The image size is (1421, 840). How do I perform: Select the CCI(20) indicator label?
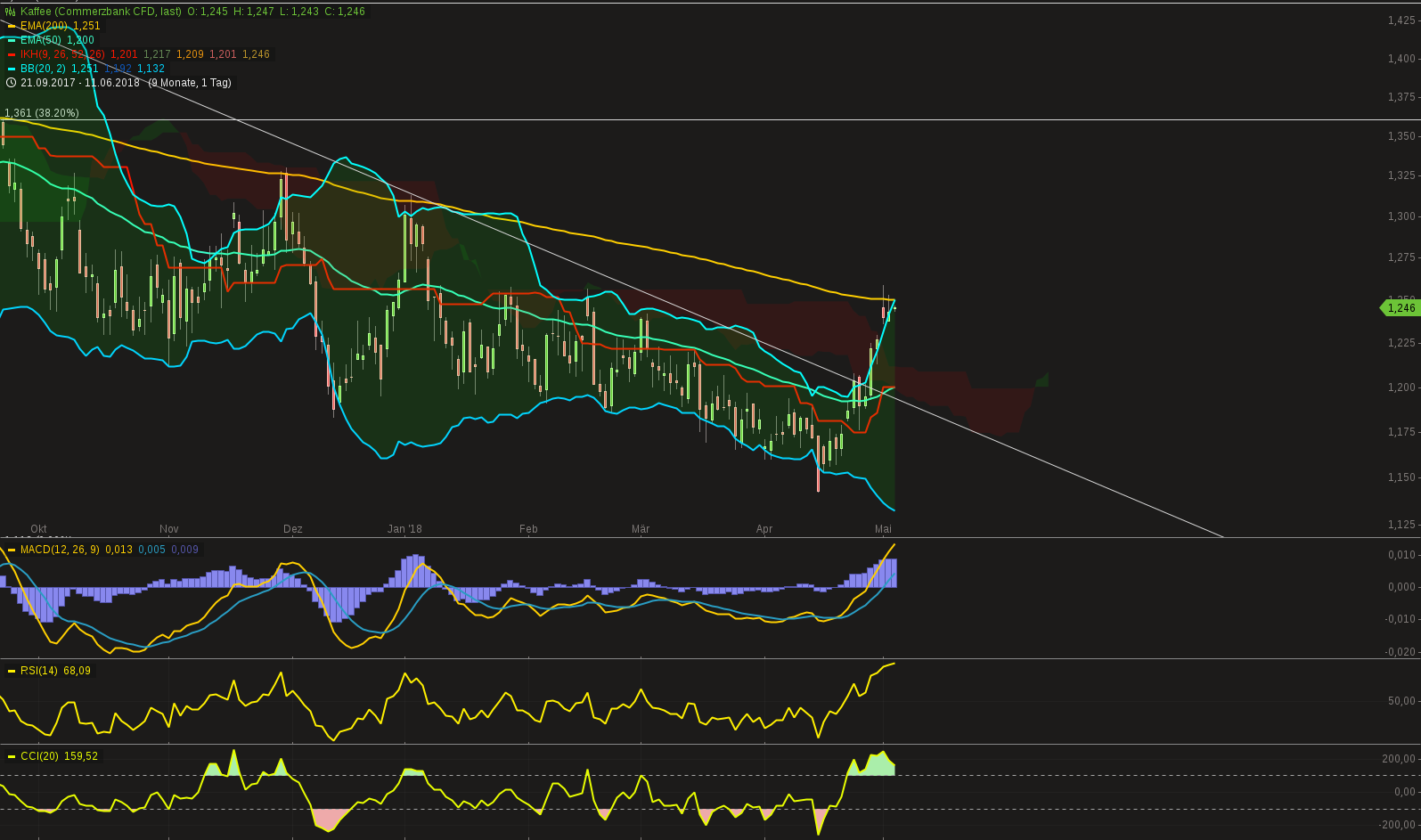pyautogui.click(x=39, y=756)
